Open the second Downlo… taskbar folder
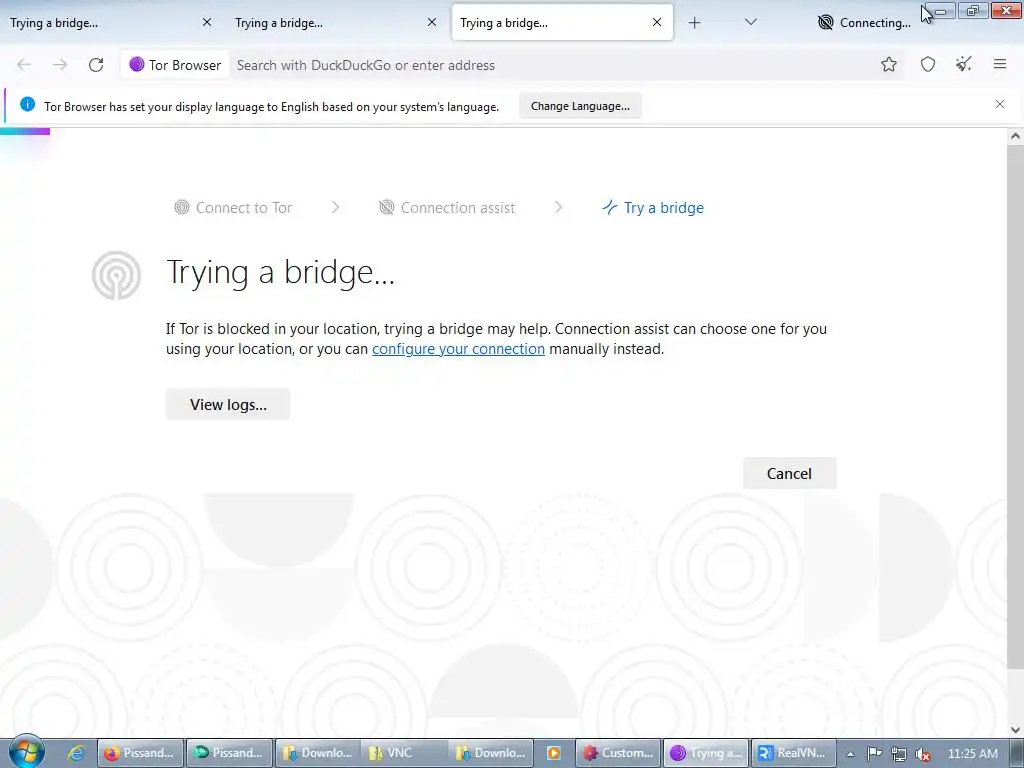This screenshot has height=768, width=1024. [x=492, y=753]
